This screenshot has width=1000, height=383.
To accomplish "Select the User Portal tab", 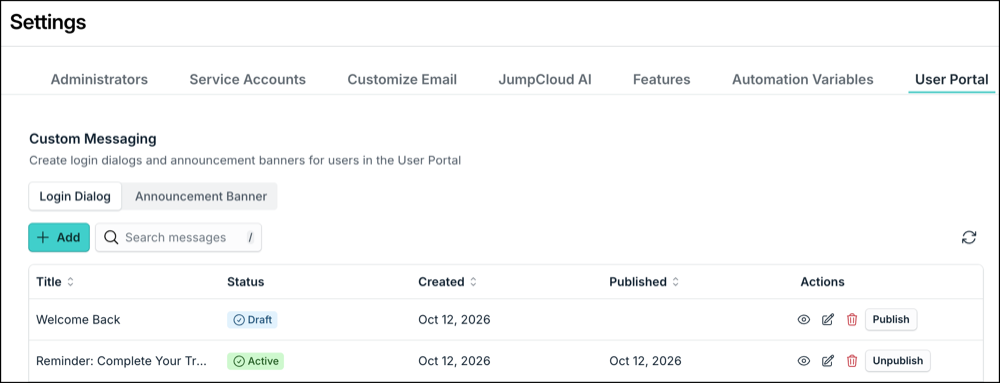I will click(x=952, y=80).
